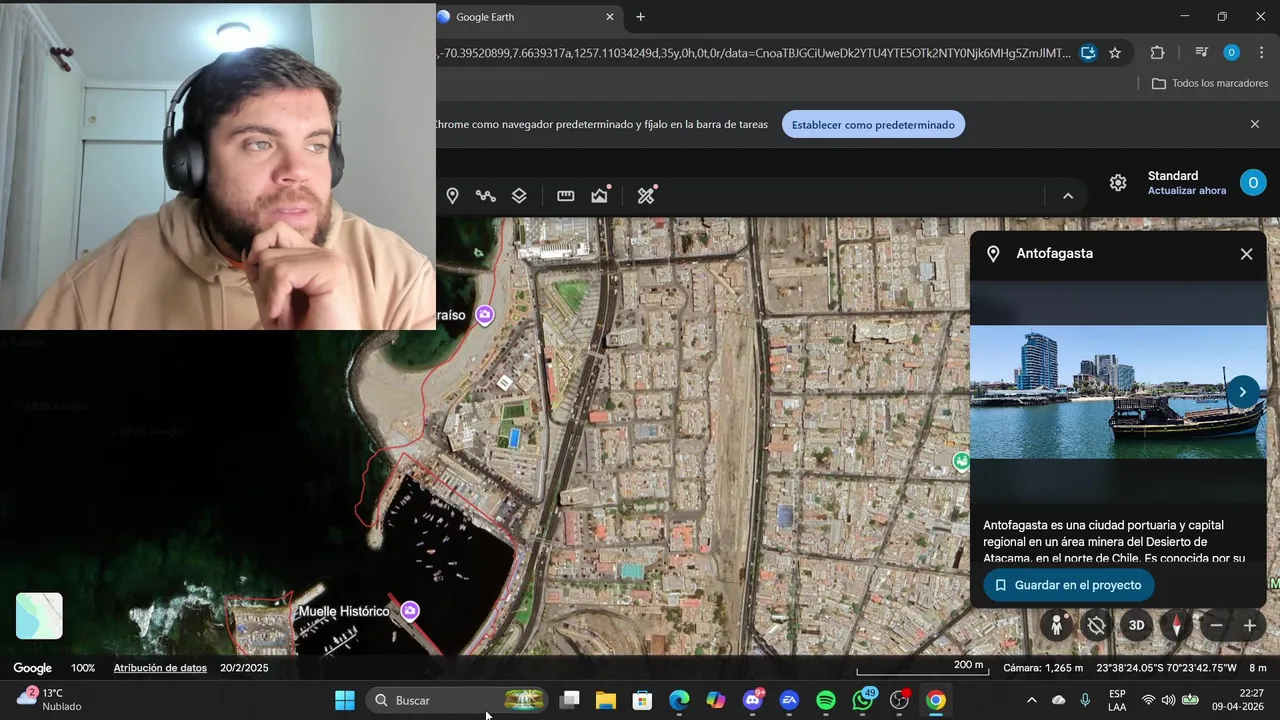The image size is (1280, 720).
Task: Open OBS Studio from the taskbar
Action: [x=899, y=700]
